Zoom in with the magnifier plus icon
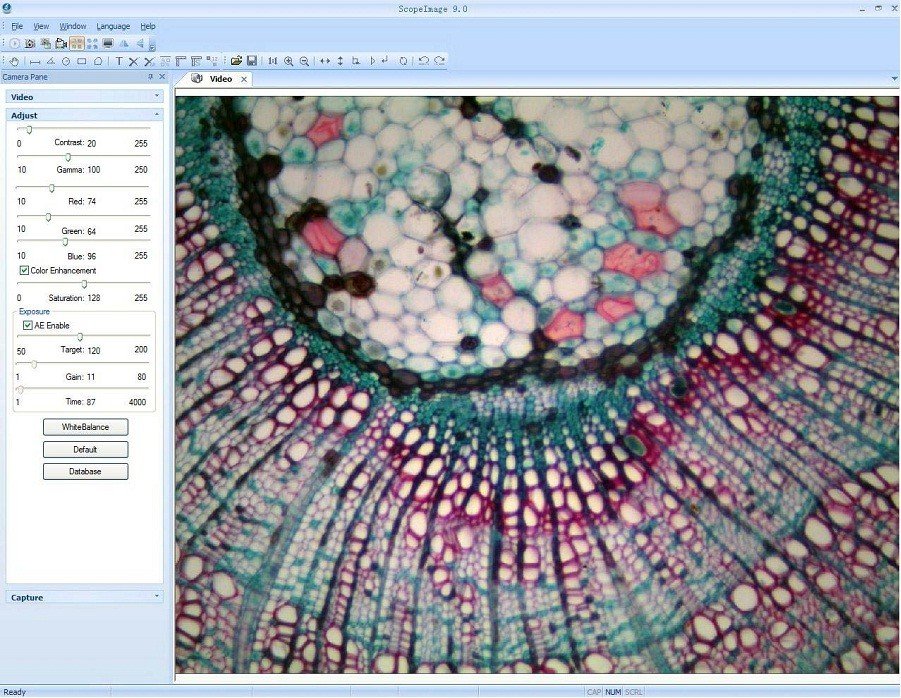The height and width of the screenshot is (698, 901). coord(288,61)
